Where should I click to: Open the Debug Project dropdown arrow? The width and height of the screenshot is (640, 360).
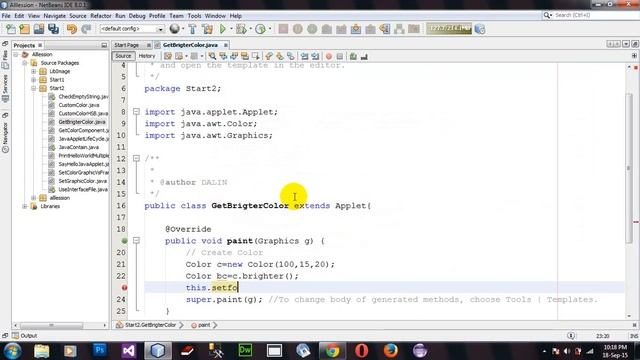pos(250,29)
